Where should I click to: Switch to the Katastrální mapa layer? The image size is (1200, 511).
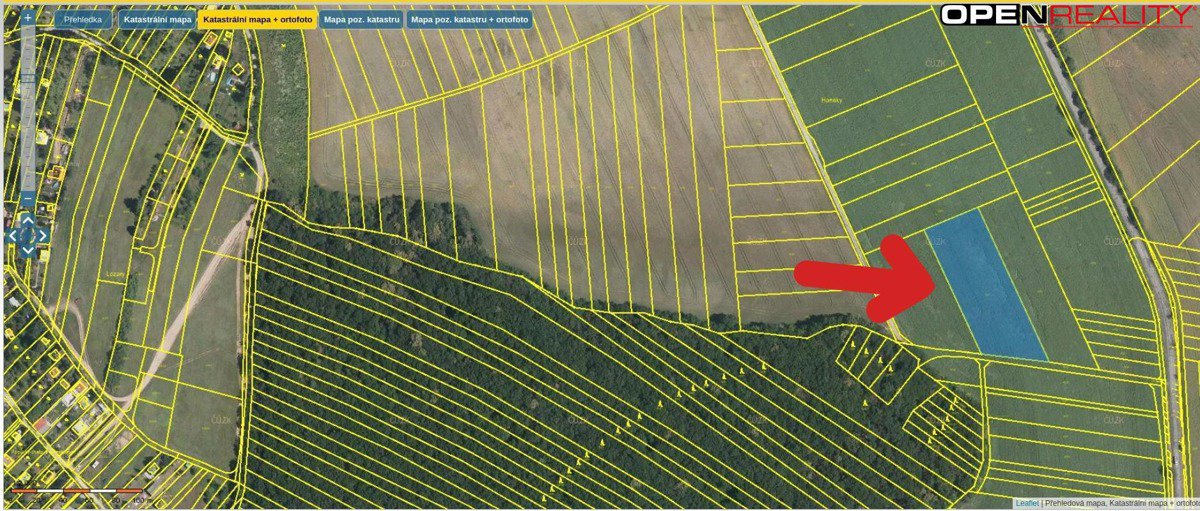(x=157, y=19)
